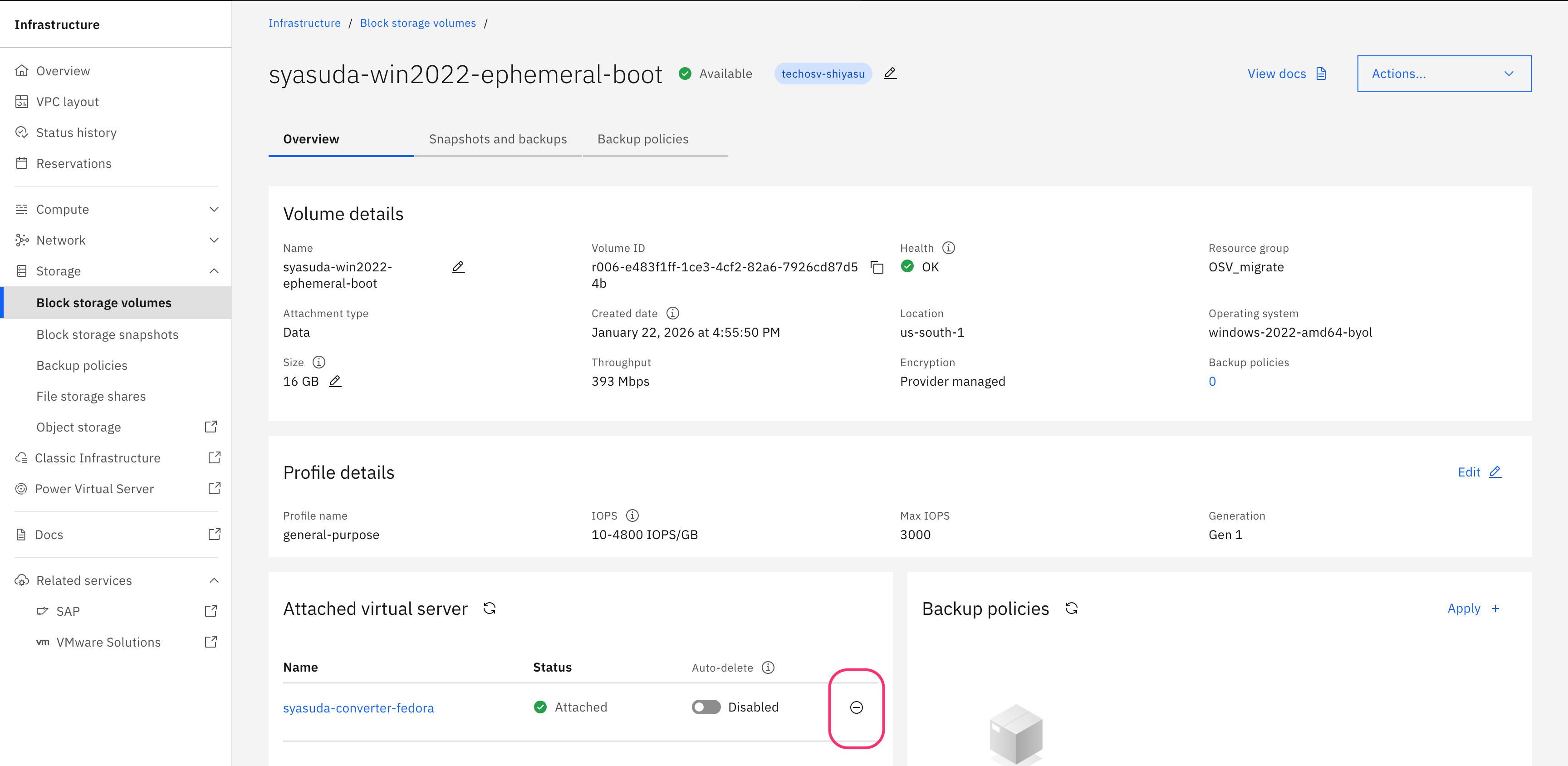This screenshot has height=766, width=1568.
Task: Edit the 16 GB size value
Action: click(335, 382)
